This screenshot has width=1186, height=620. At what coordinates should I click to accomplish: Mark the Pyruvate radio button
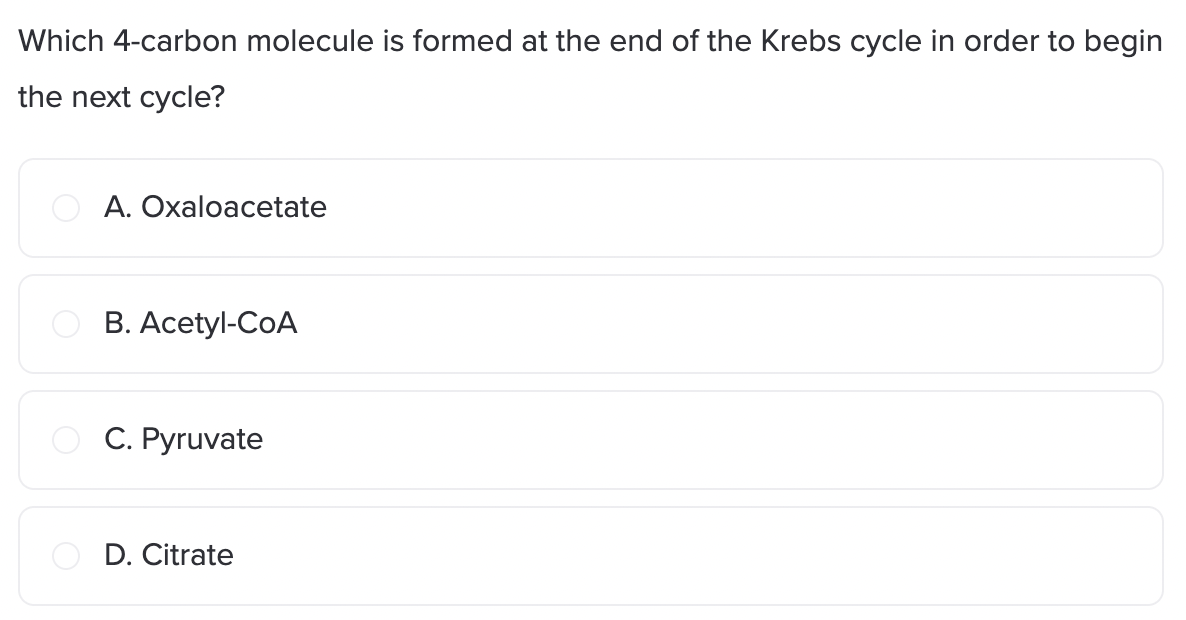click(x=66, y=439)
